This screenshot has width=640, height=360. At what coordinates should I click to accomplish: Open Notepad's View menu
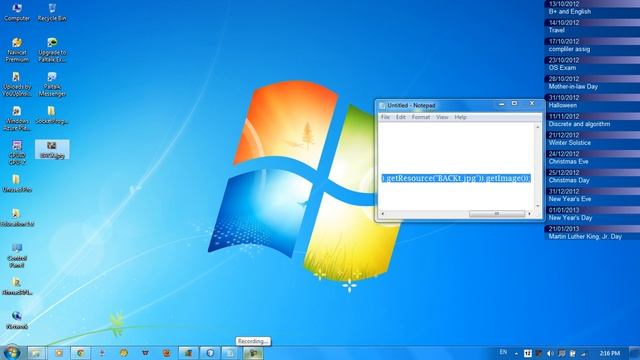click(442, 117)
